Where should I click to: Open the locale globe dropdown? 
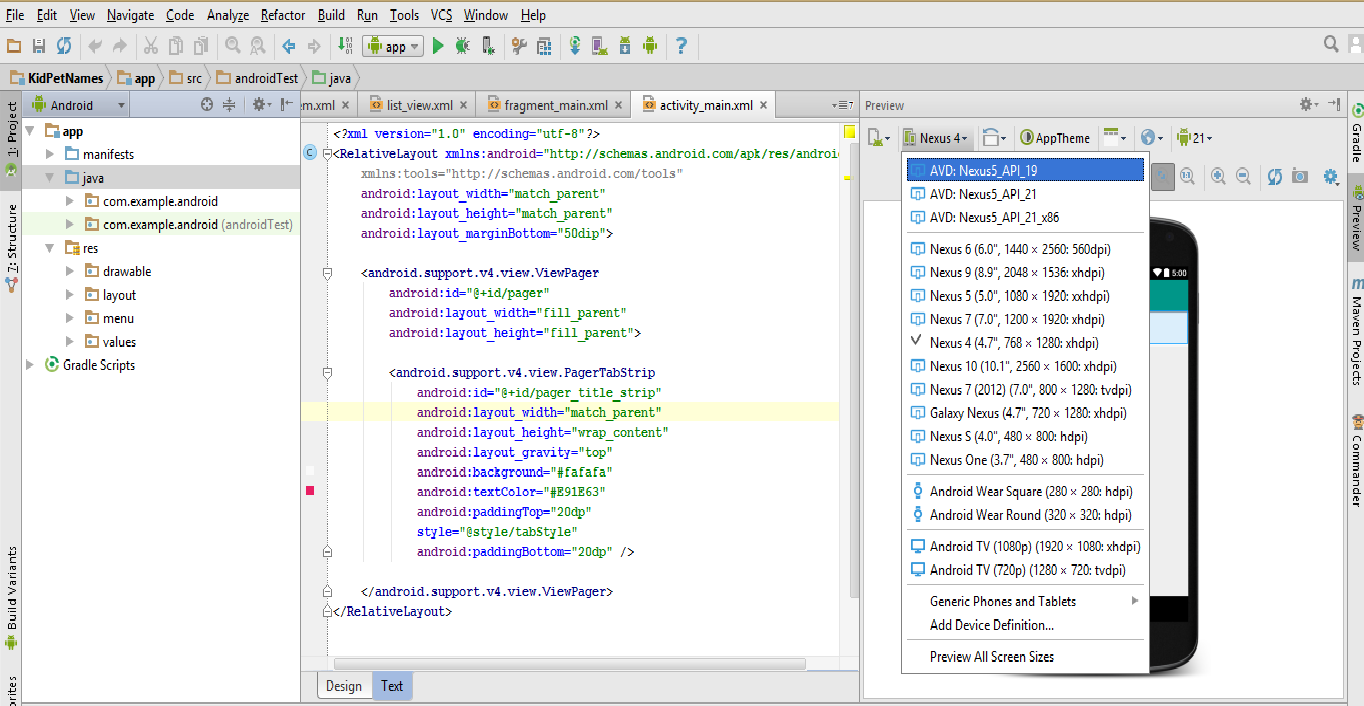(1152, 138)
